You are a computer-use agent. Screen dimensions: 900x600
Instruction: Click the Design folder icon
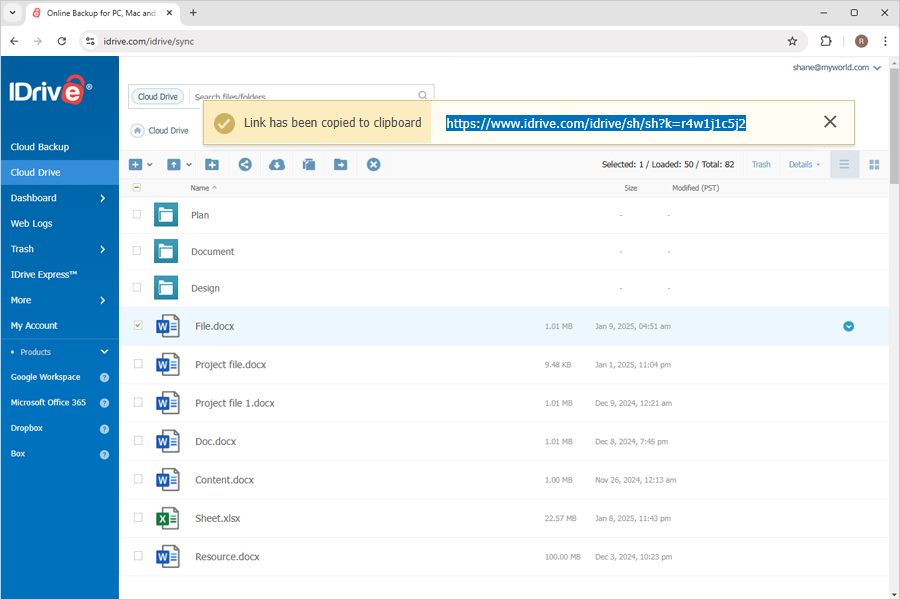click(x=166, y=288)
